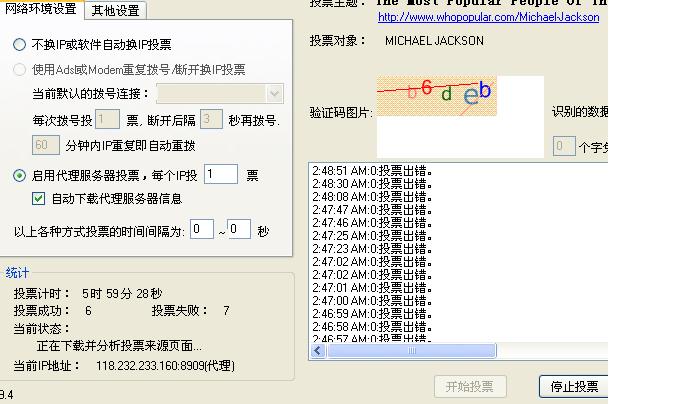Click the first time-interval field before the tilde
The height and width of the screenshot is (404, 683).
202,230
